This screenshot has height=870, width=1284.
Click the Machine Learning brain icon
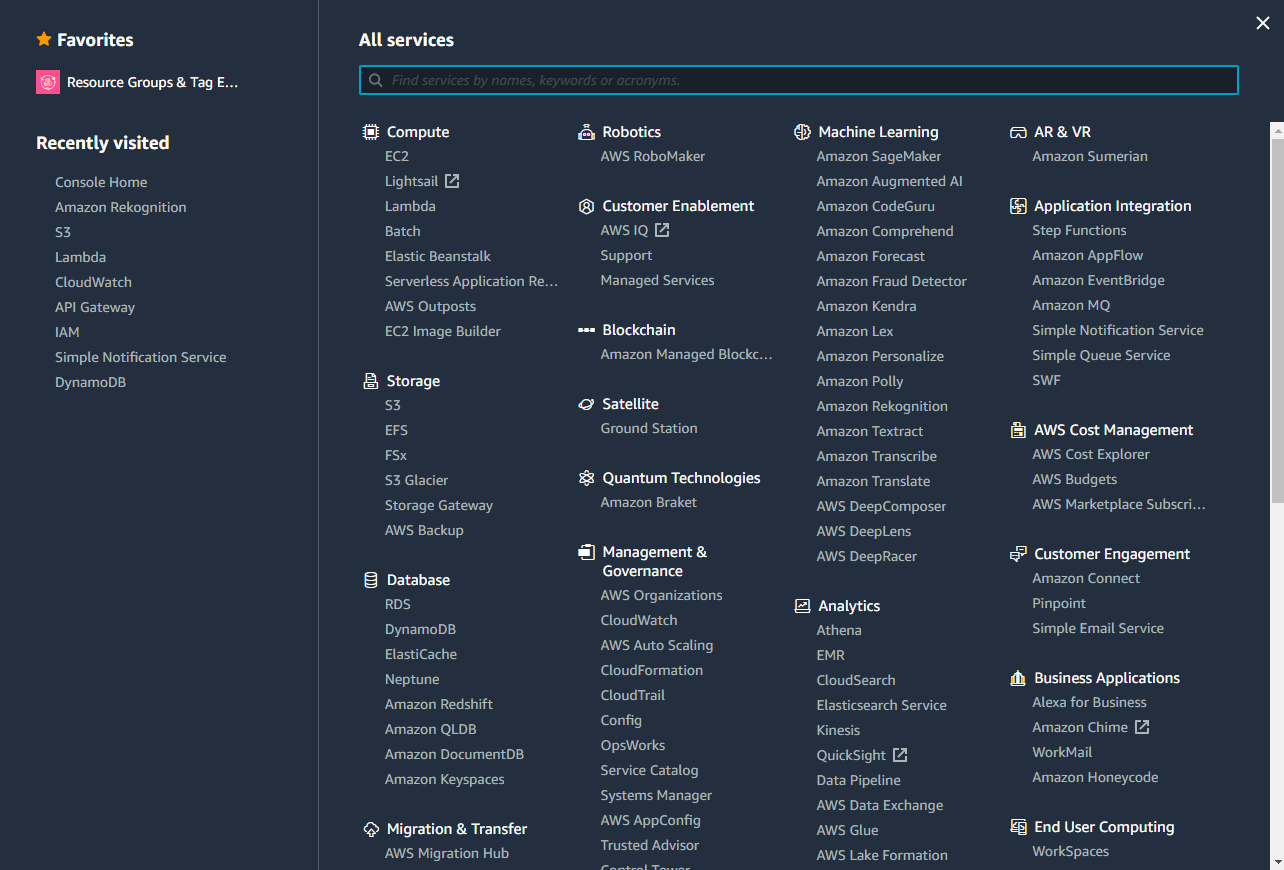(x=802, y=132)
